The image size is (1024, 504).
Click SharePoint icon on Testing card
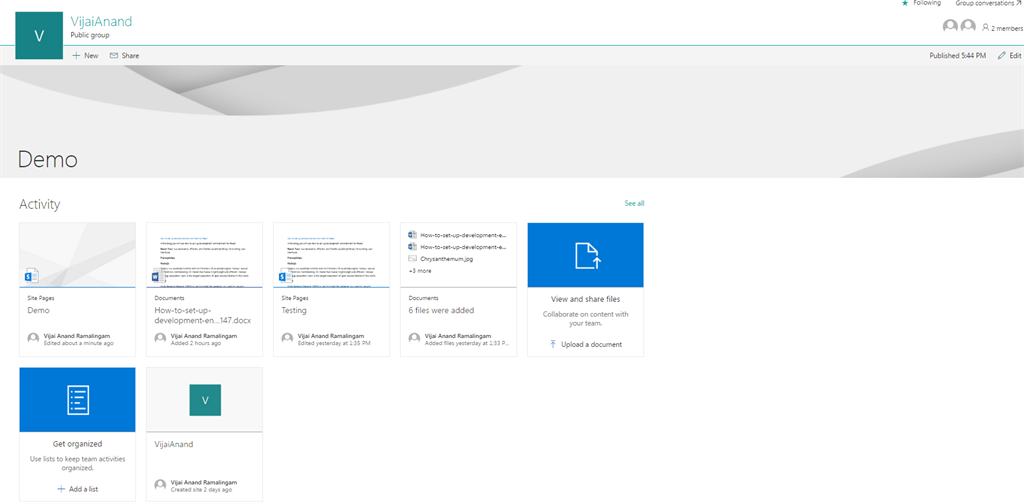click(x=284, y=276)
